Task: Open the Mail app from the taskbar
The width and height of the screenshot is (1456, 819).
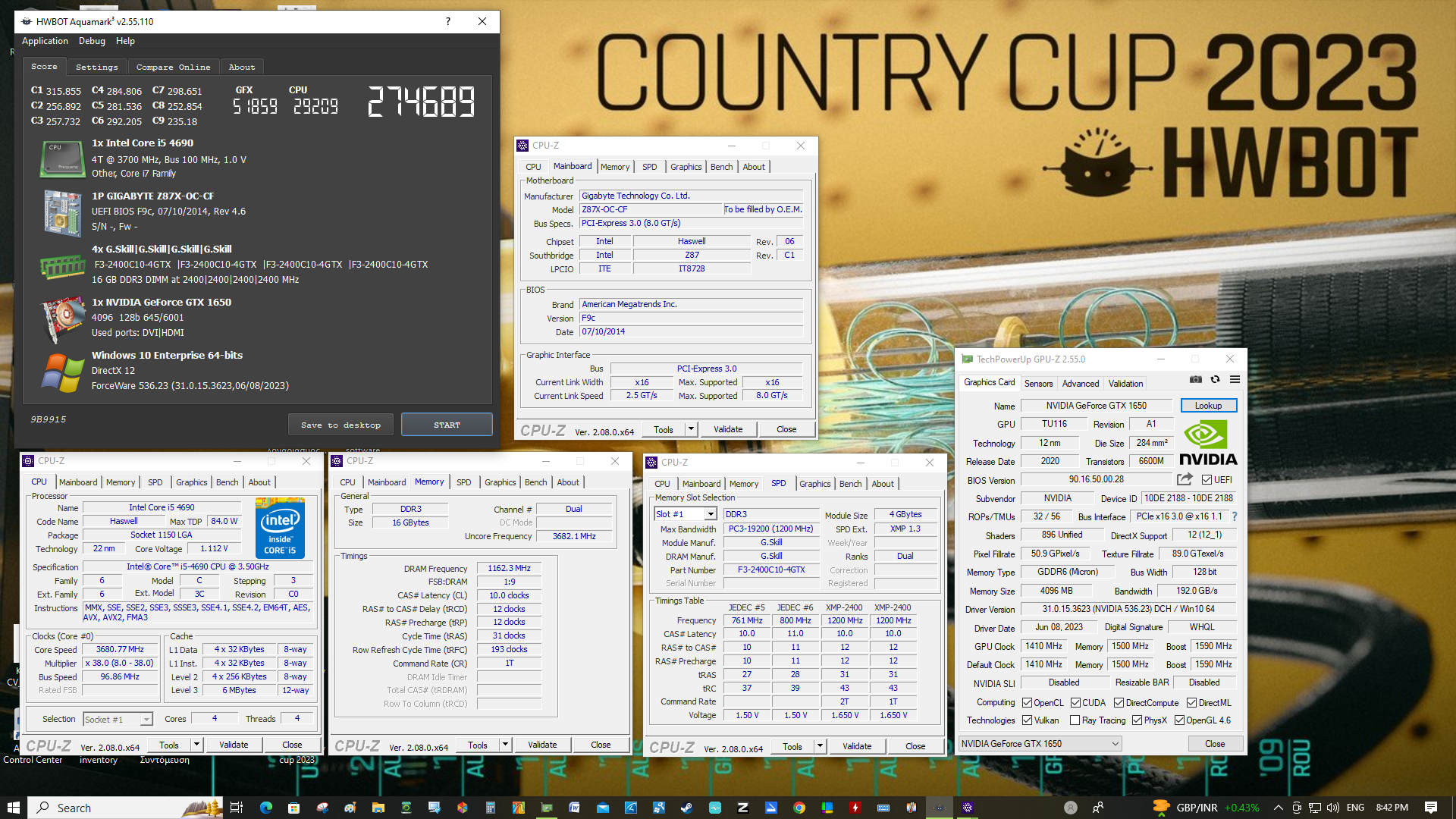Action: [x=603, y=808]
